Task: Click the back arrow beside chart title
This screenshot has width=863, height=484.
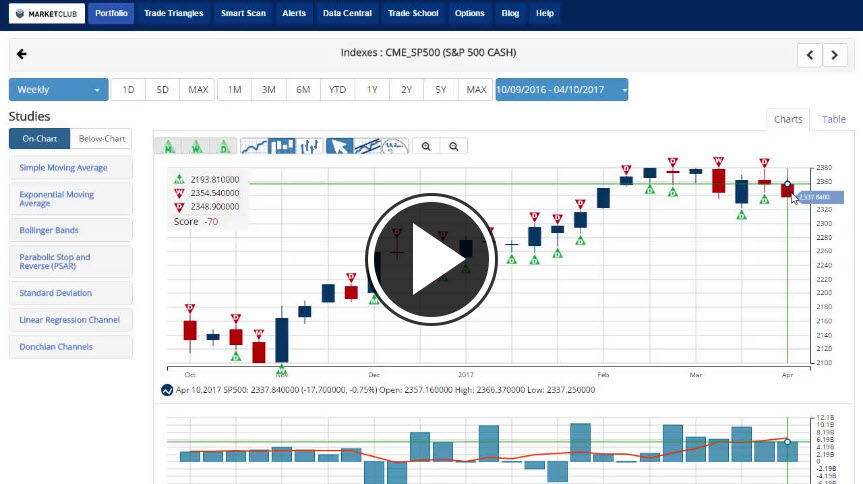Action: point(22,54)
